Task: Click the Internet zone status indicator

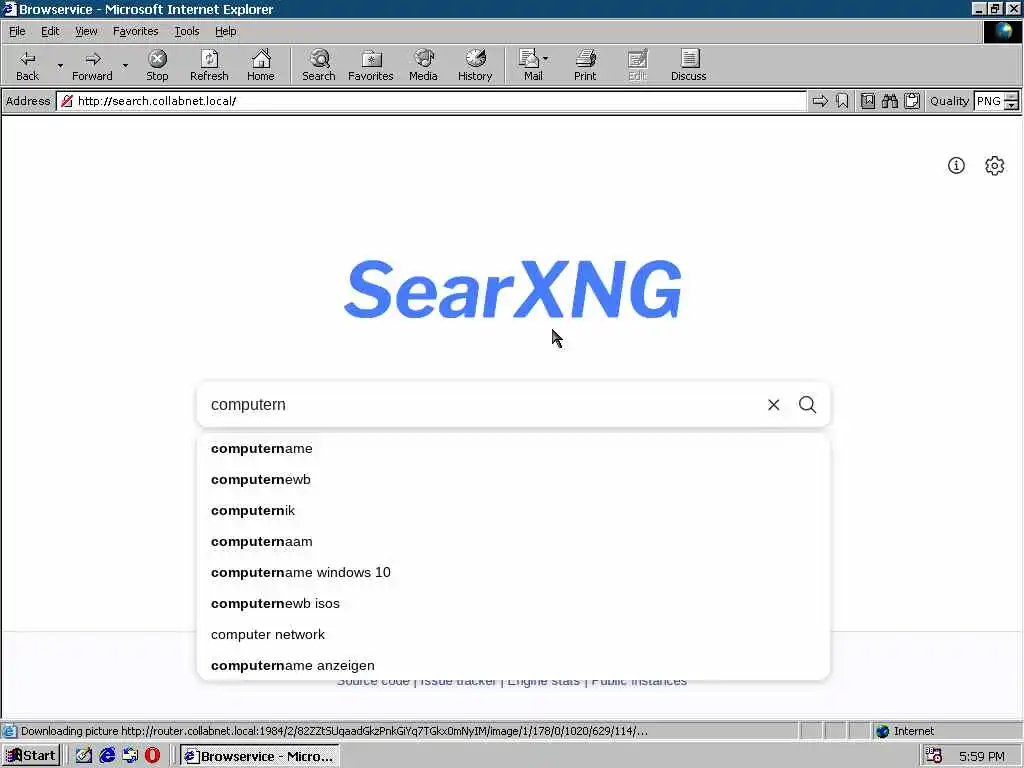Action: pos(905,731)
